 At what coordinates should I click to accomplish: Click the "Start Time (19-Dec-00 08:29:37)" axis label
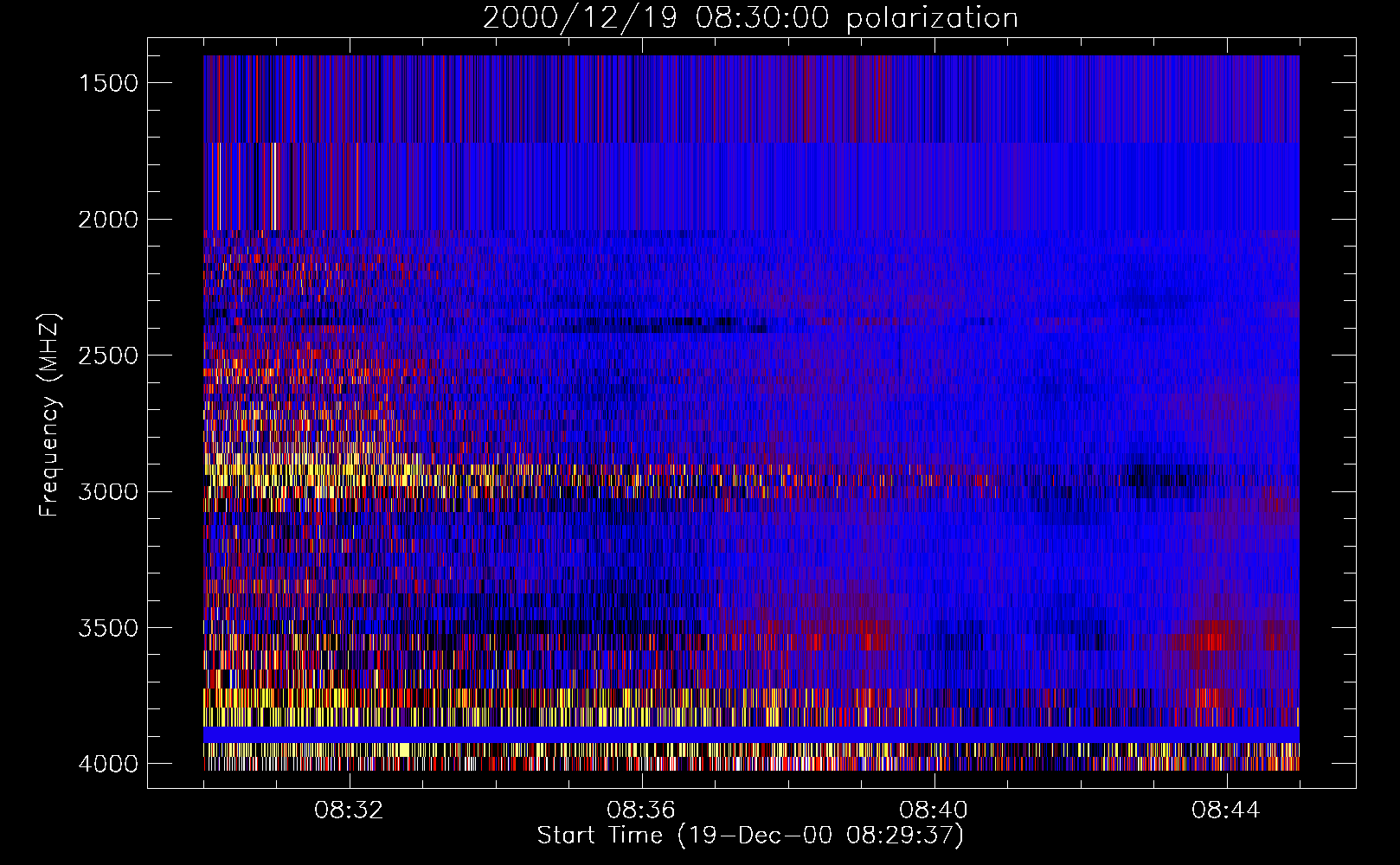[750, 836]
